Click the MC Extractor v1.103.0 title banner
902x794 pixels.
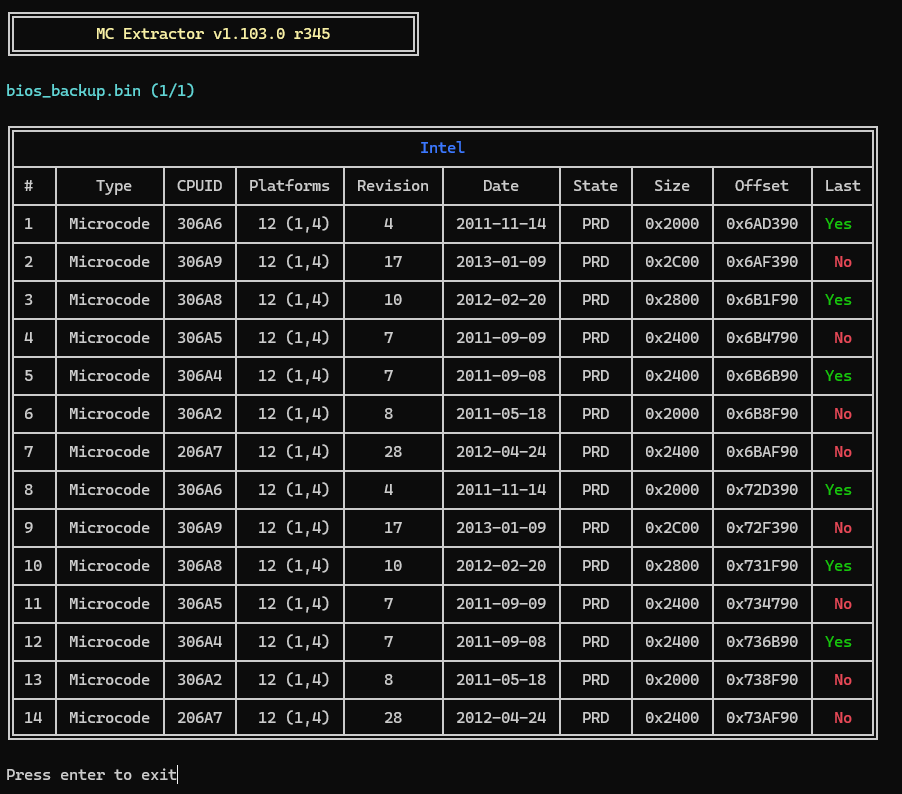click(x=213, y=34)
